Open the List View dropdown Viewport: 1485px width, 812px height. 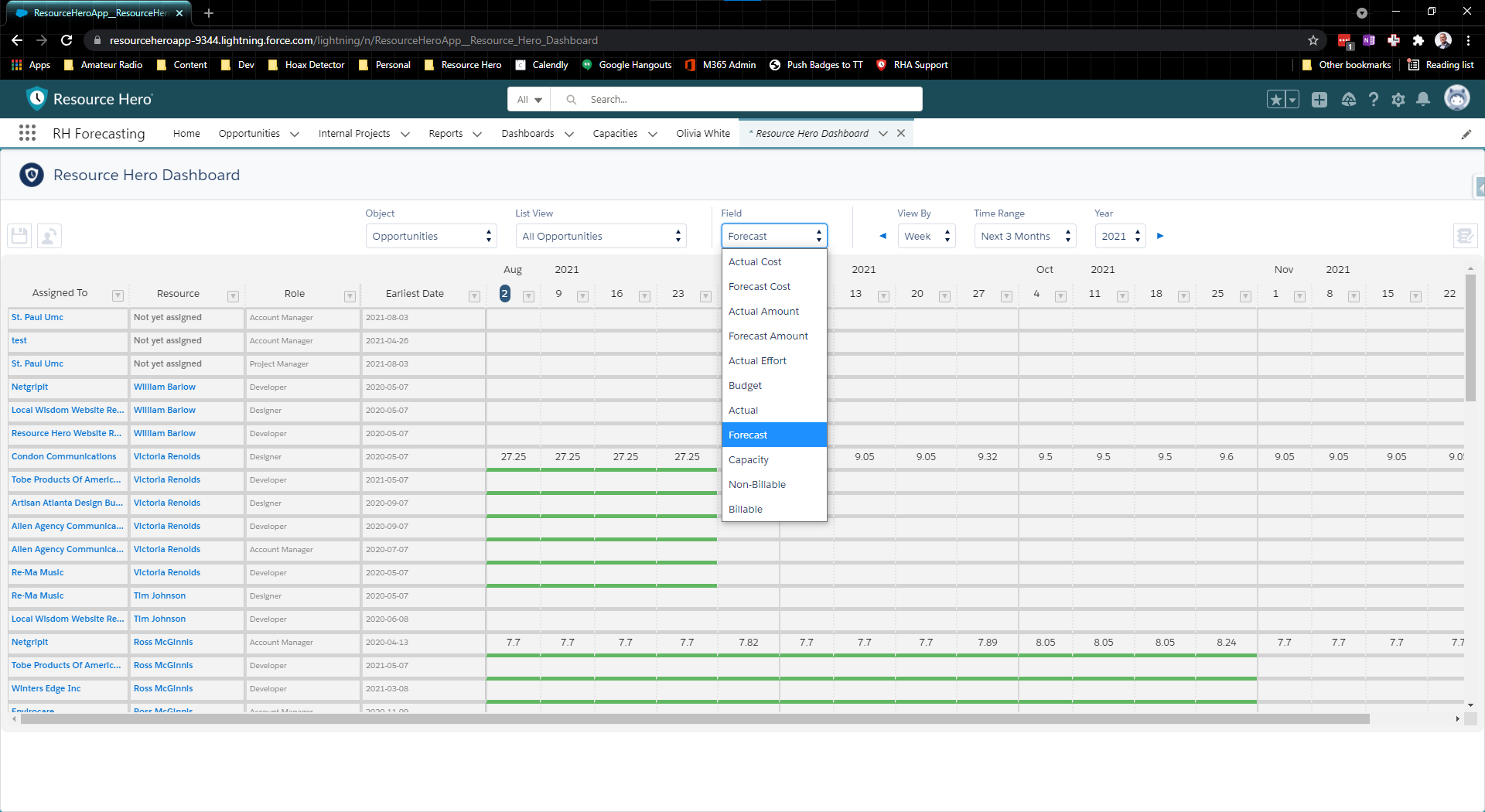click(x=601, y=236)
